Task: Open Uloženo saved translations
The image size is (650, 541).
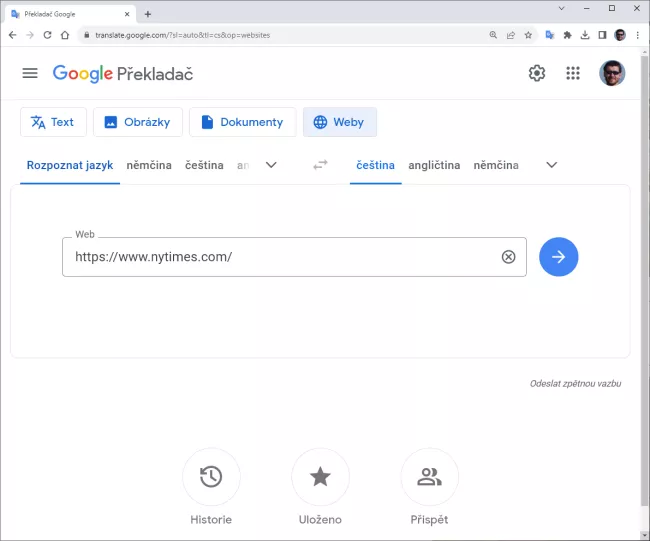Action: tap(320, 477)
